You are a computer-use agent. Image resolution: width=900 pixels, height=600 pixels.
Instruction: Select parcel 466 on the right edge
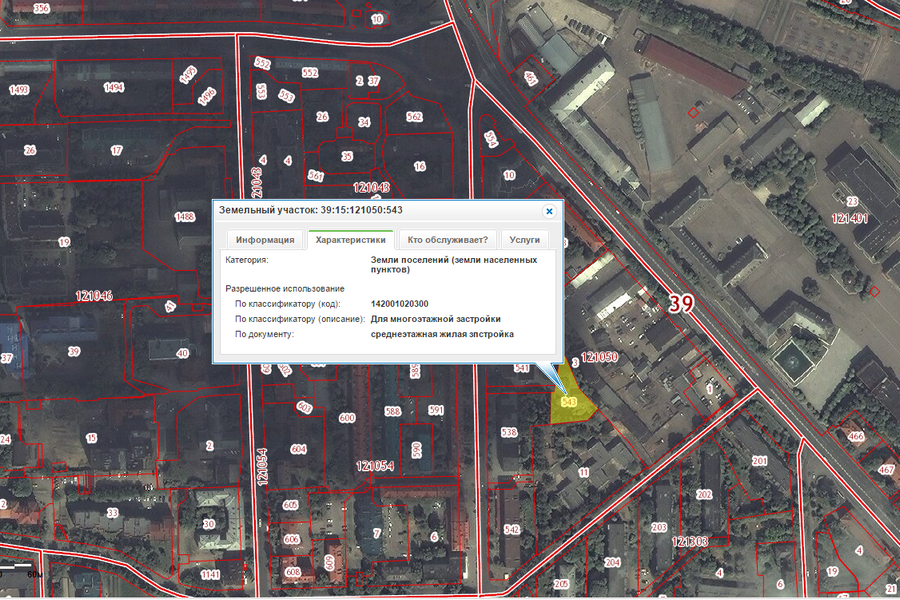point(856,437)
